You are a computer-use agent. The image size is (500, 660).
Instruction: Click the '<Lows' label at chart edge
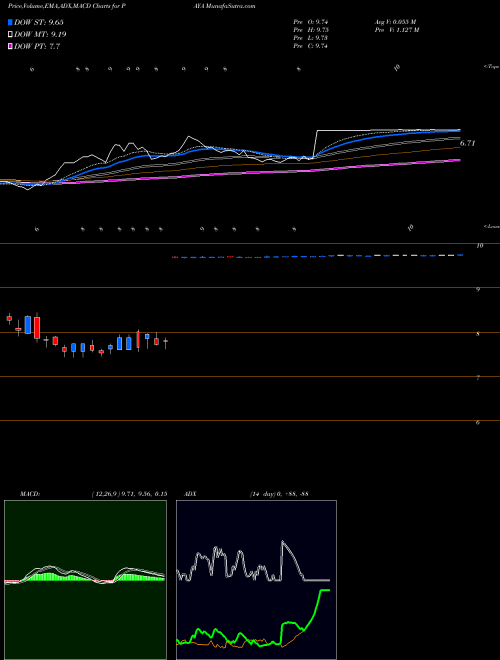coord(492,226)
